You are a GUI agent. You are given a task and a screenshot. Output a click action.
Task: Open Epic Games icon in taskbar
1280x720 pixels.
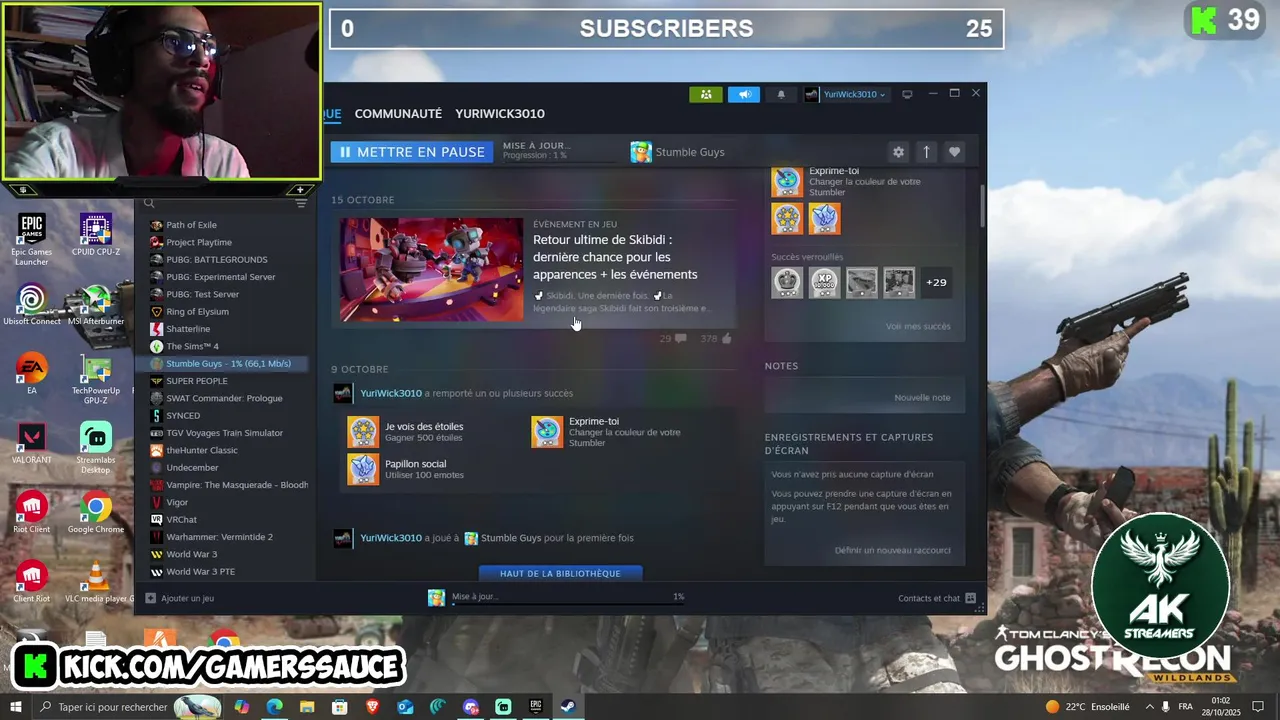[535, 706]
